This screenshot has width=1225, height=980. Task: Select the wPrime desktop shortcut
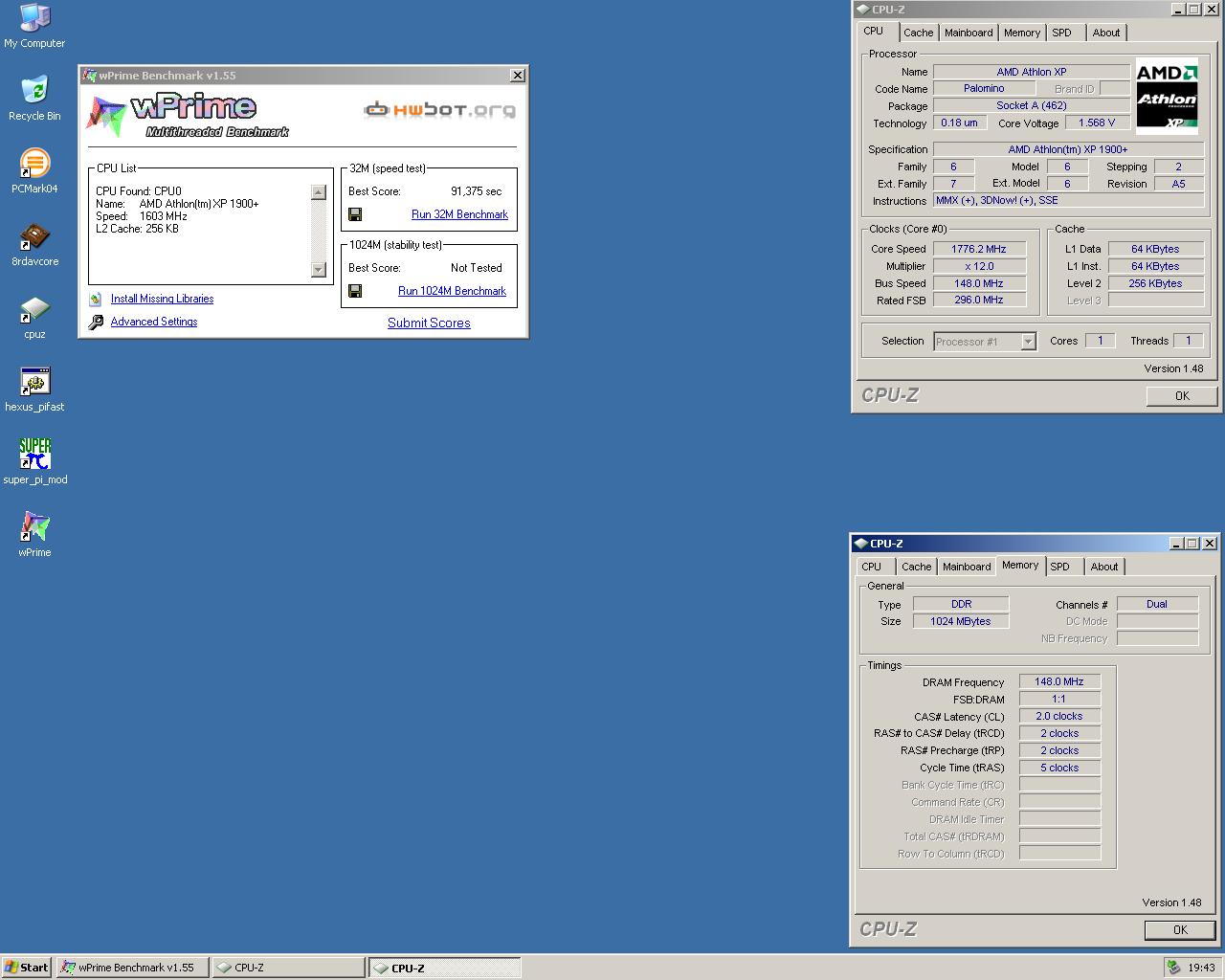coord(34,533)
